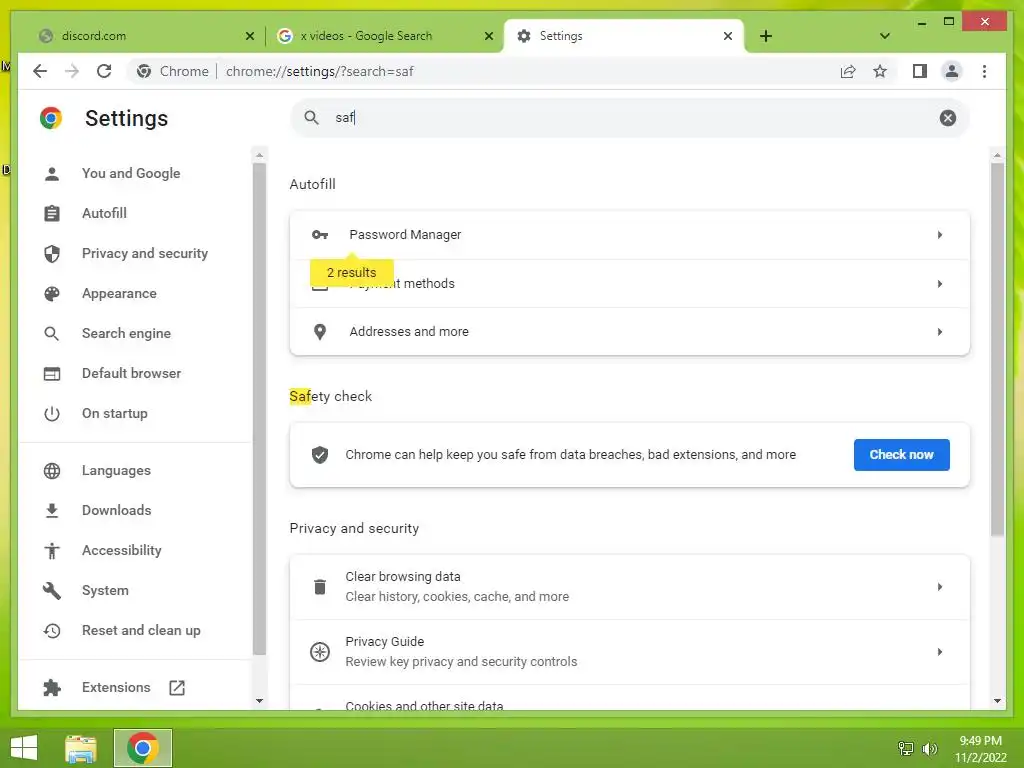Click the download arrow icon for Downloads
Image resolution: width=1024 pixels, height=768 pixels.
coord(52,511)
